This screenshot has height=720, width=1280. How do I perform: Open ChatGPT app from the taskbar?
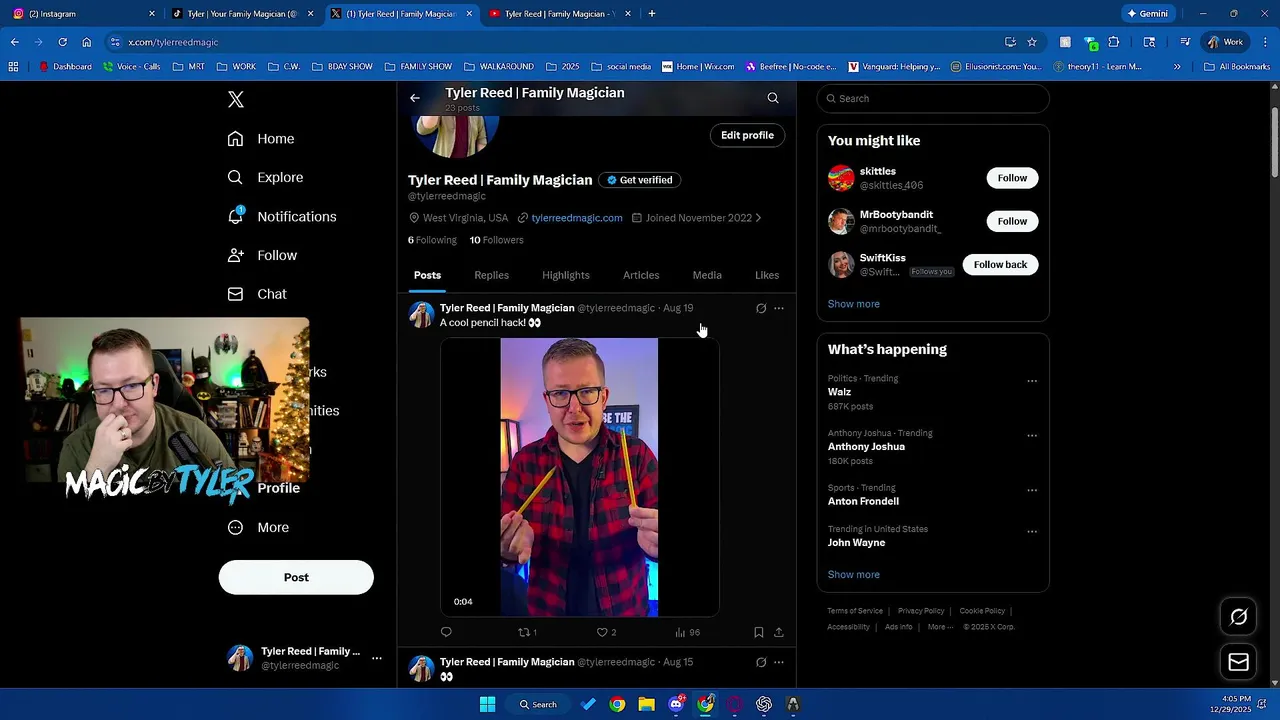[x=764, y=704]
